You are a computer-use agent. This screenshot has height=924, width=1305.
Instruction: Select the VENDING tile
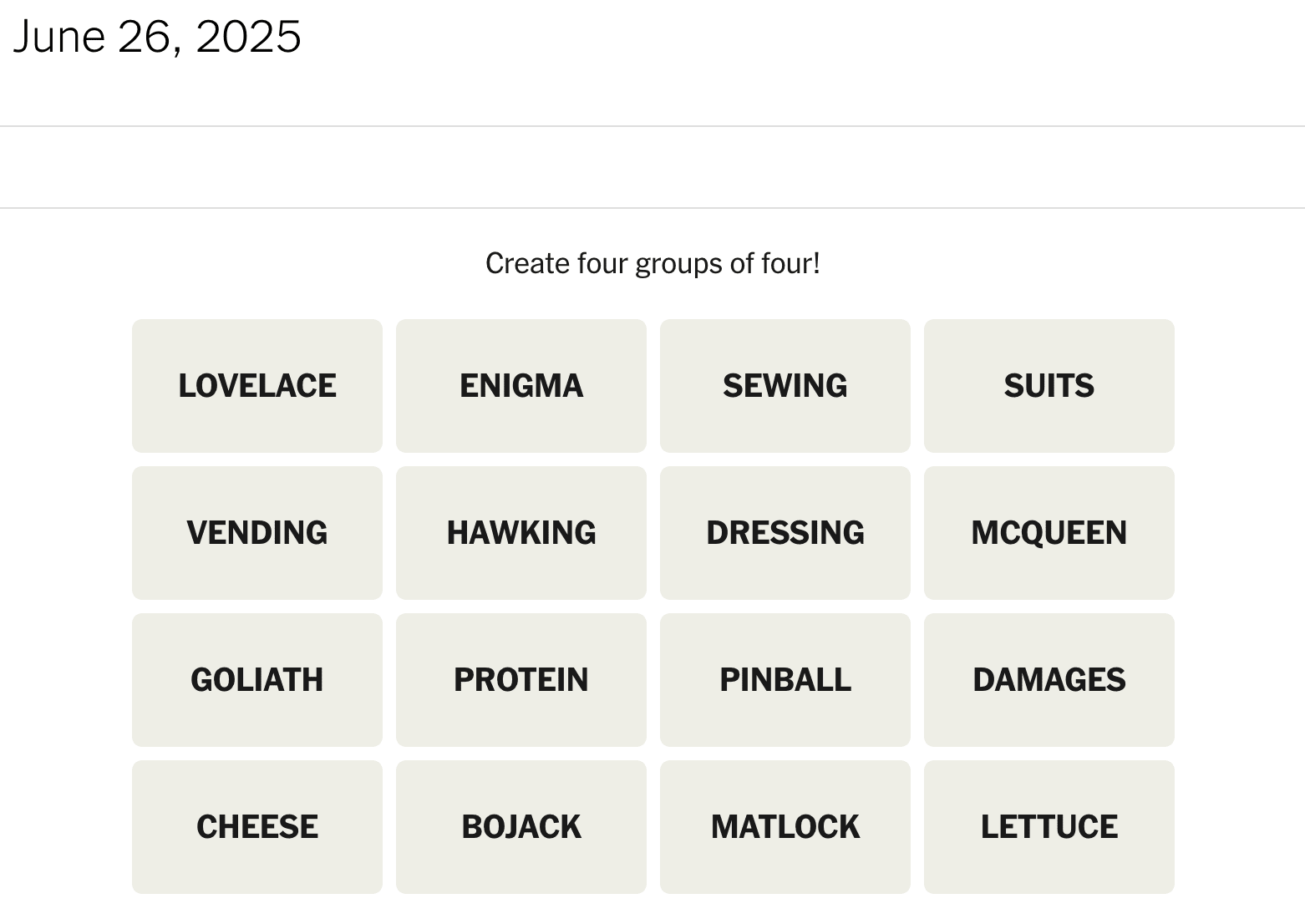(257, 533)
